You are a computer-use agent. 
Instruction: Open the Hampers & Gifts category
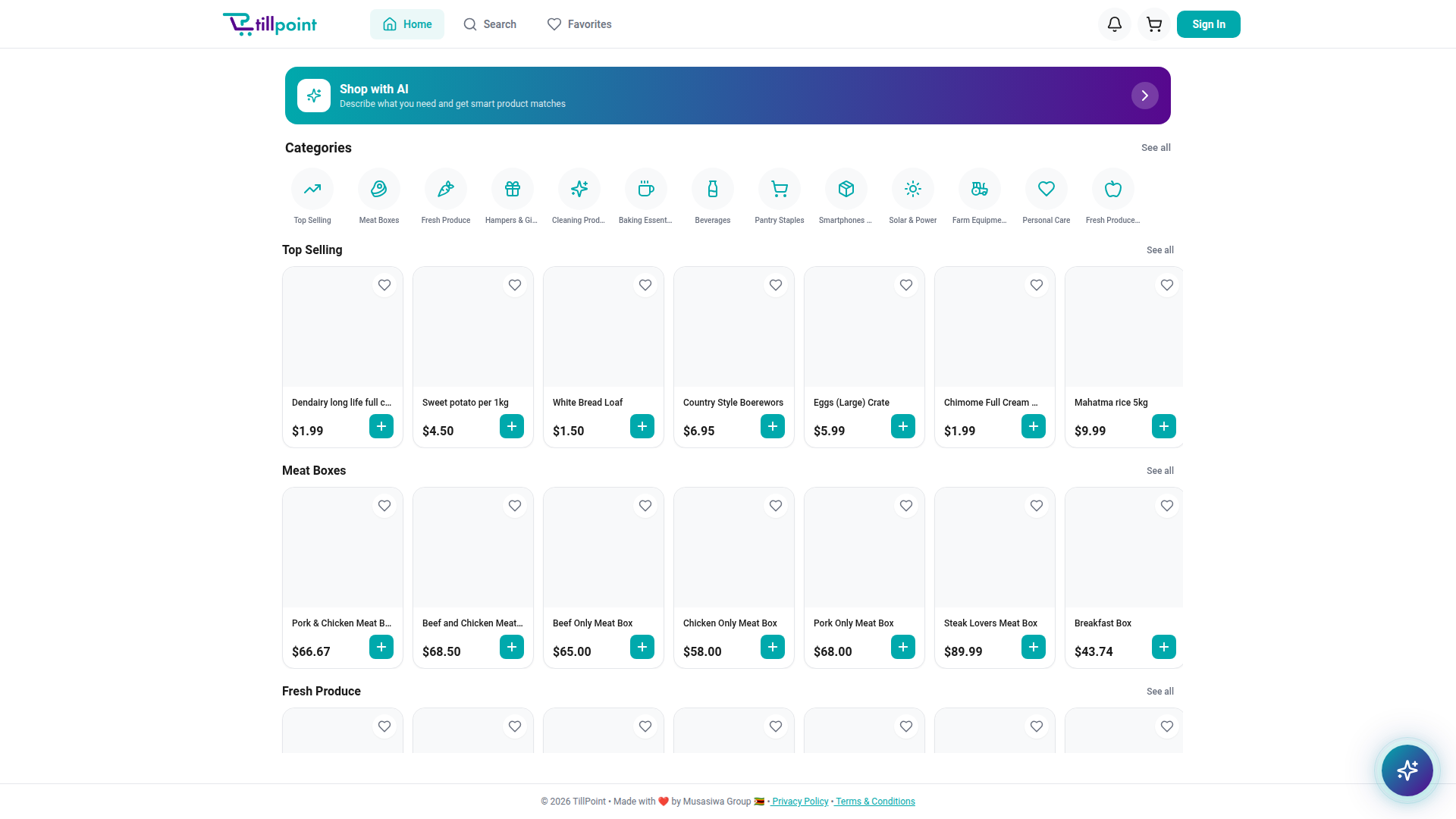click(513, 189)
